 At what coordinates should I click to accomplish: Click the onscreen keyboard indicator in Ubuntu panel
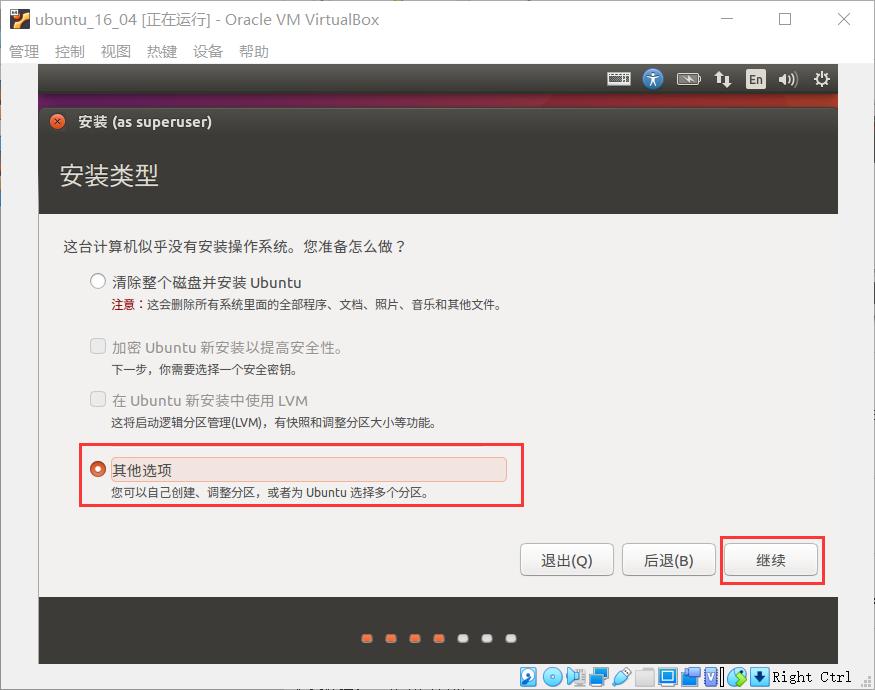[619, 79]
